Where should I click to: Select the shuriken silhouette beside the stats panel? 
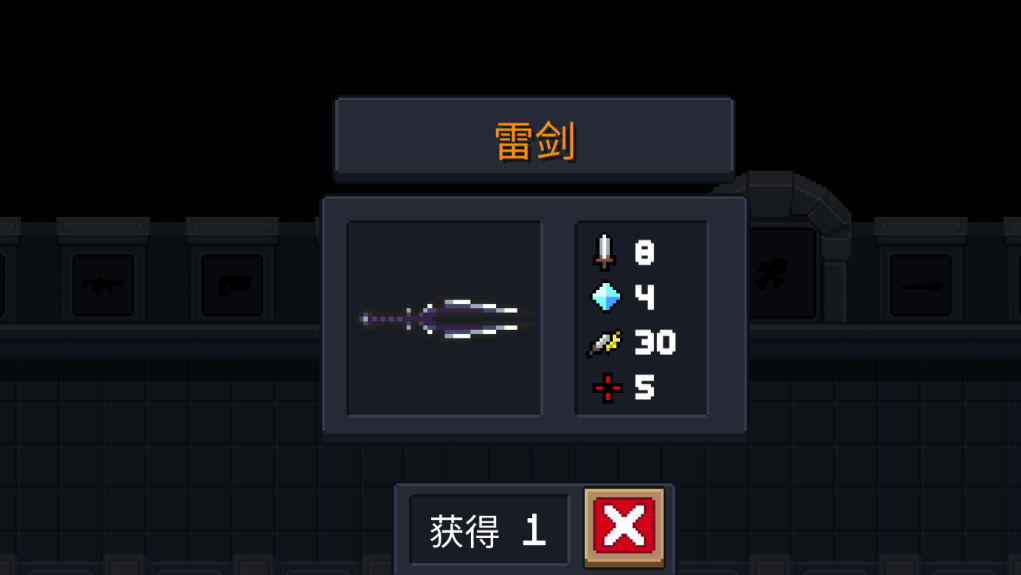[772, 273]
